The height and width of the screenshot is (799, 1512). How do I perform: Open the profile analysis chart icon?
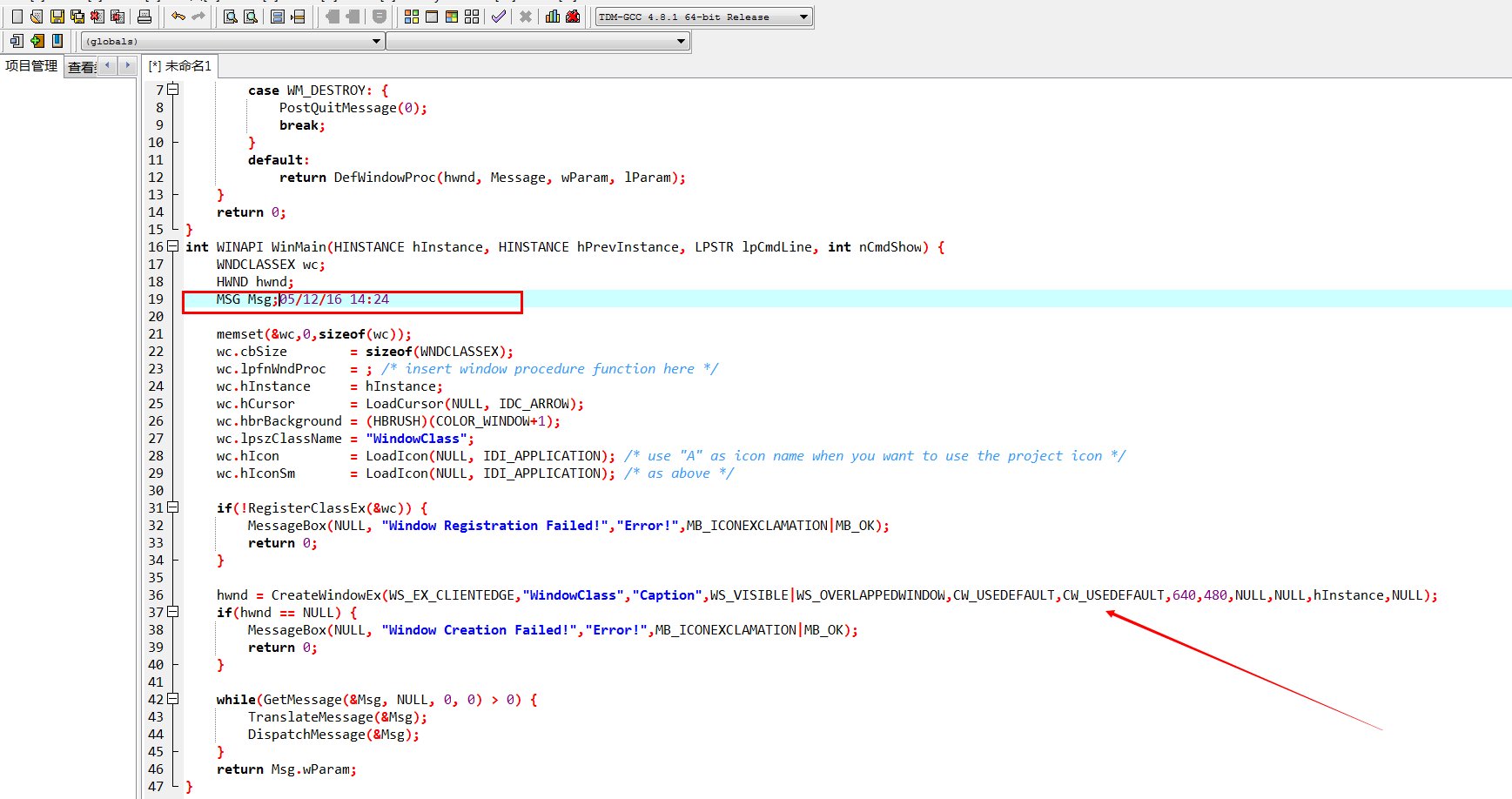[x=553, y=17]
